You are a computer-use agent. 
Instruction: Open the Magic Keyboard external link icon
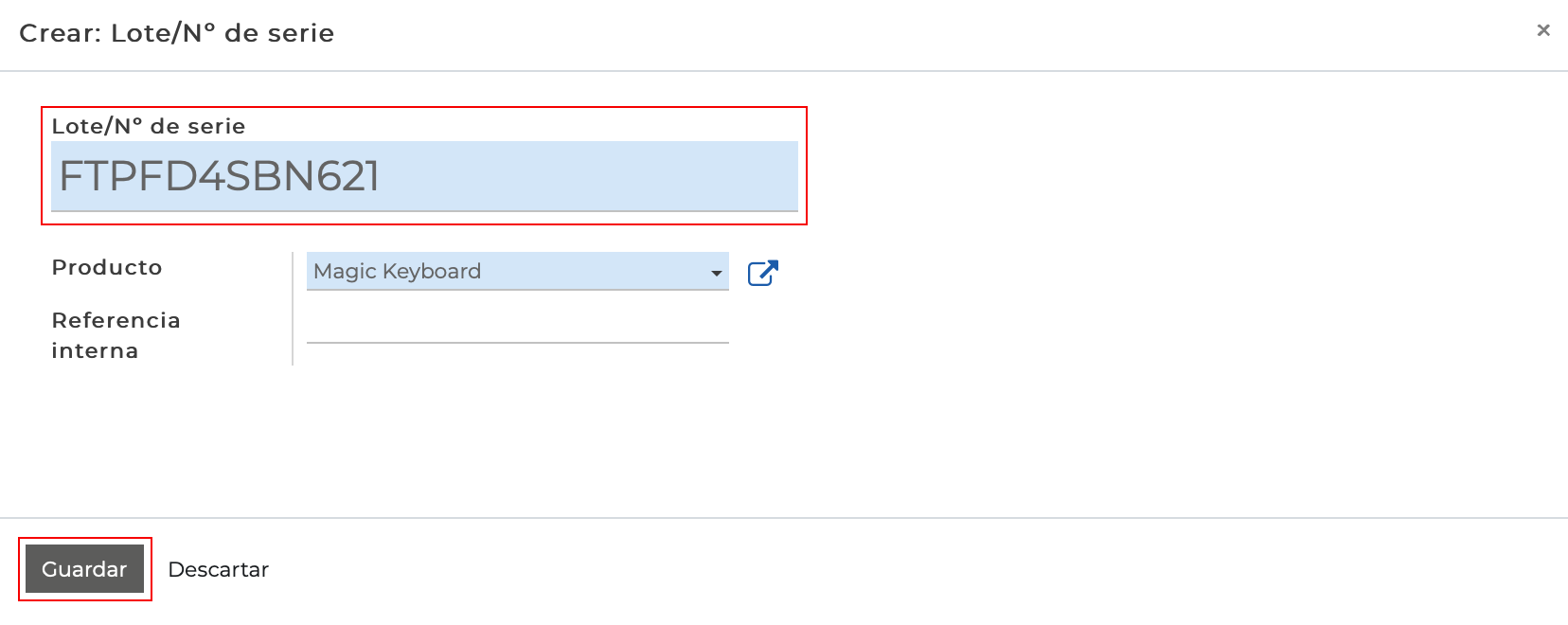tap(762, 273)
